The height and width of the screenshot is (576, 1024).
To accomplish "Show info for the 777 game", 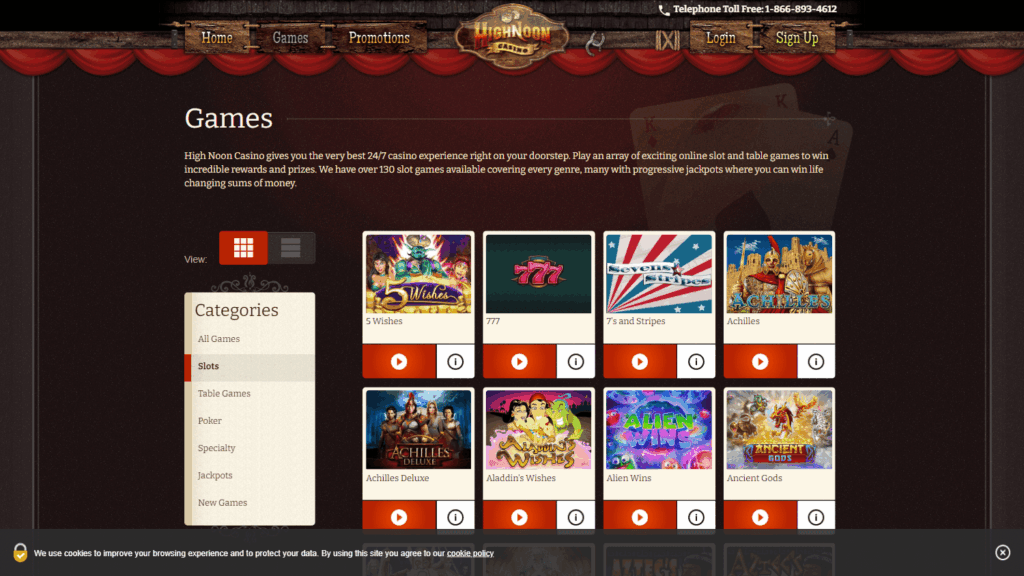I will coord(575,361).
